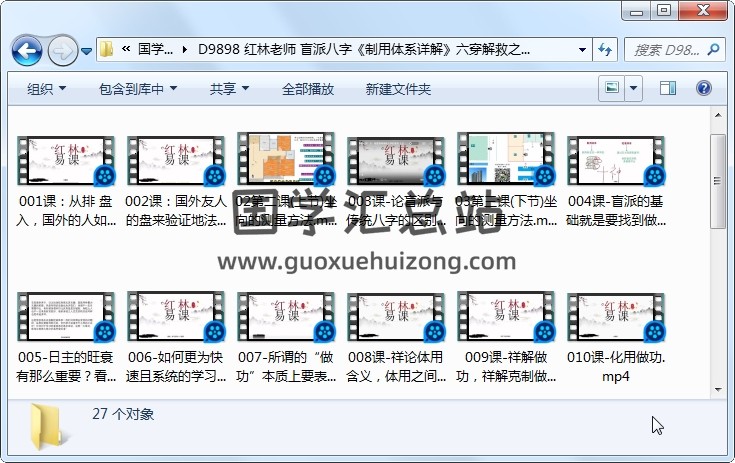Click the folder icon in address bar
735x463 pixels.
tap(107, 49)
